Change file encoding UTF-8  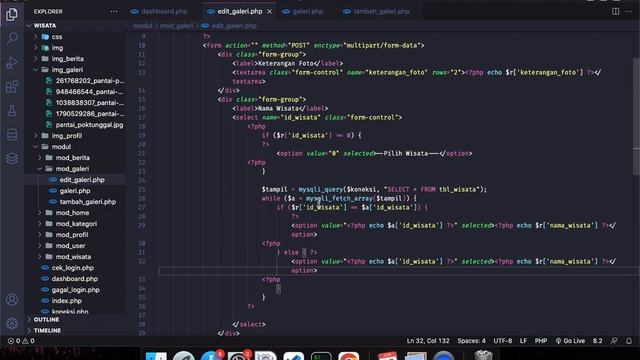pos(502,341)
